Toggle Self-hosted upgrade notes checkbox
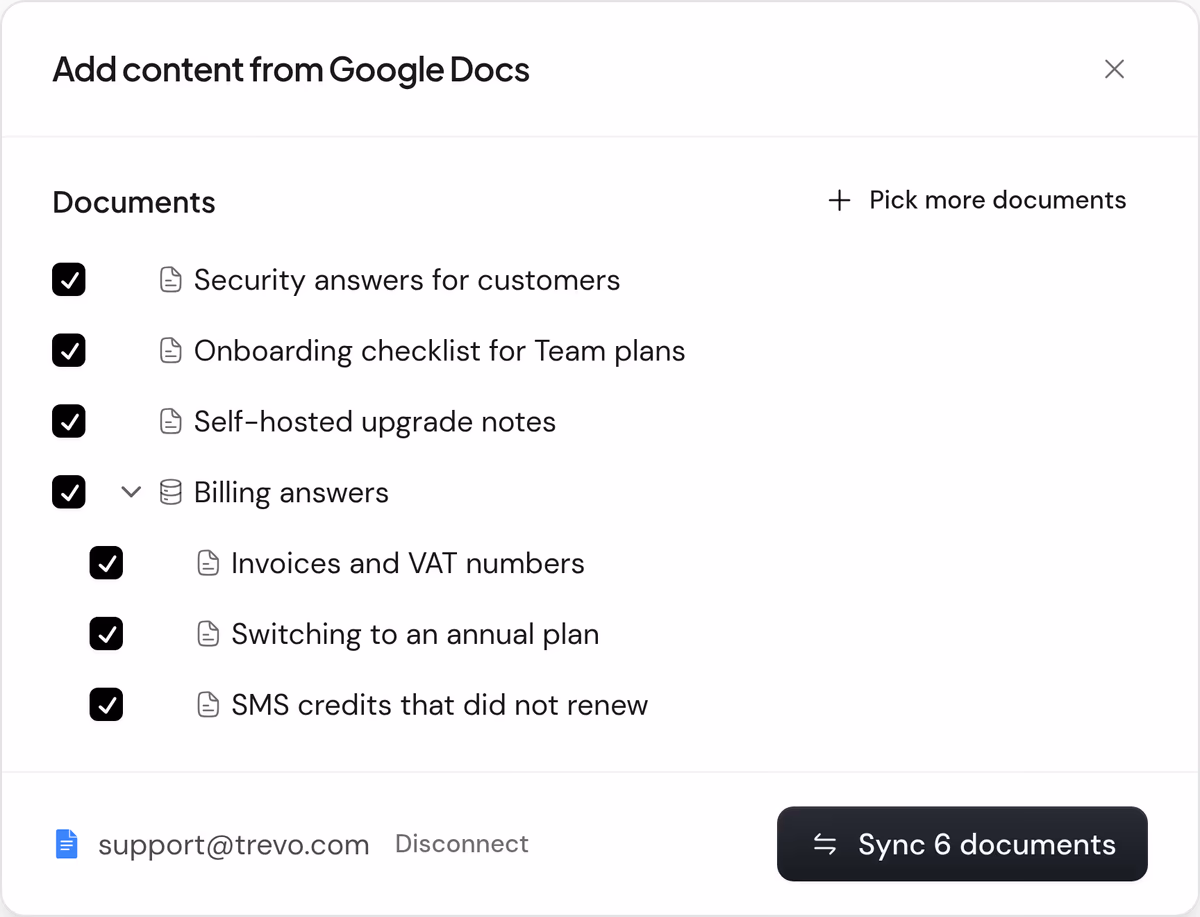 (x=69, y=422)
